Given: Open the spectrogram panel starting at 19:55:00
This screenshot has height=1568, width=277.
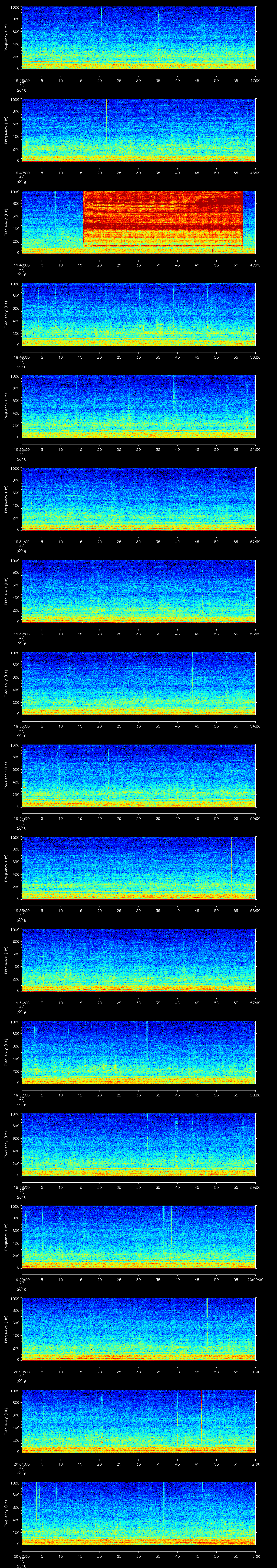Looking at the screenshot, I should point(138,868).
